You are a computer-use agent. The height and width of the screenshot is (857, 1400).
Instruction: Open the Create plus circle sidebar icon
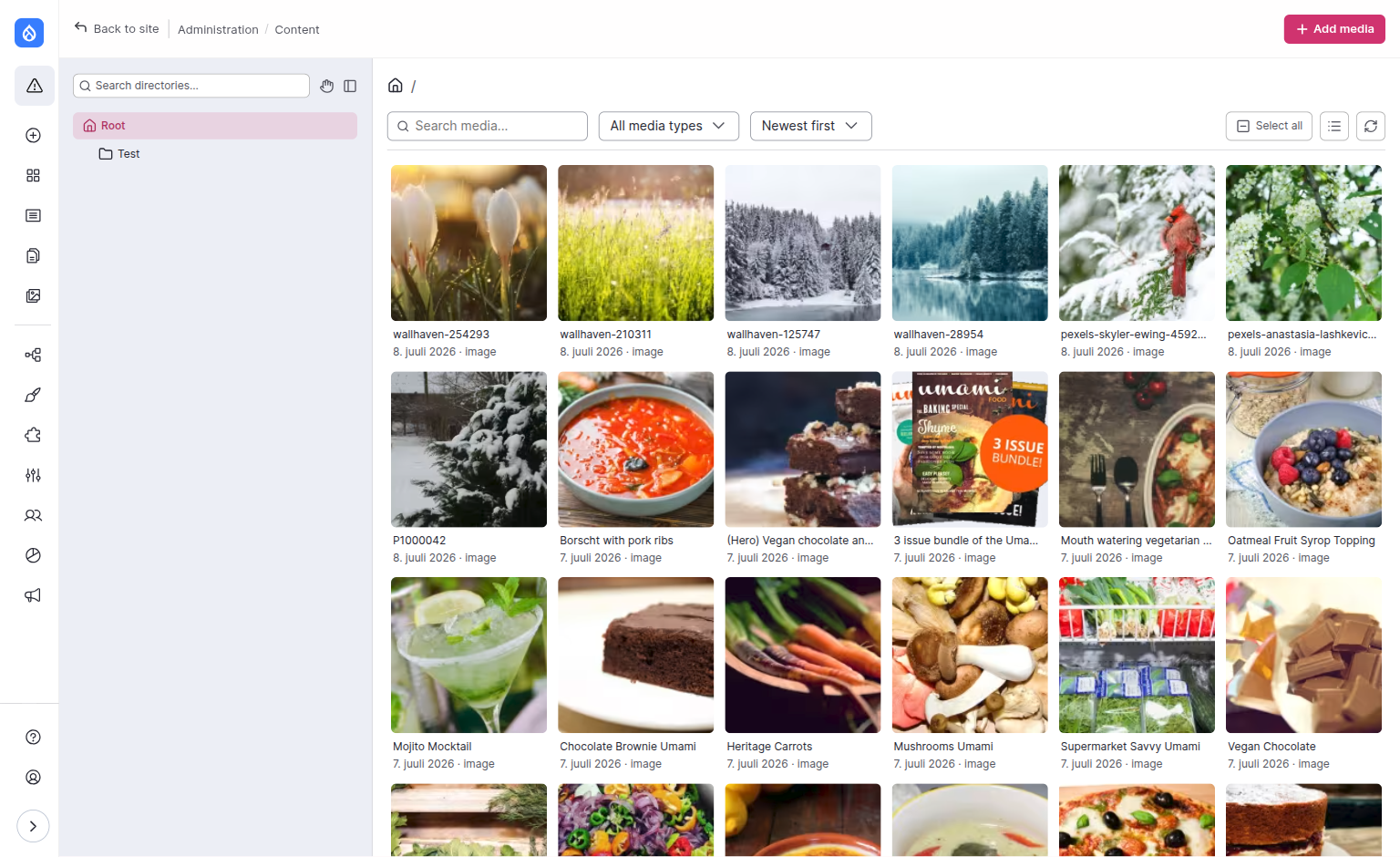click(x=33, y=135)
